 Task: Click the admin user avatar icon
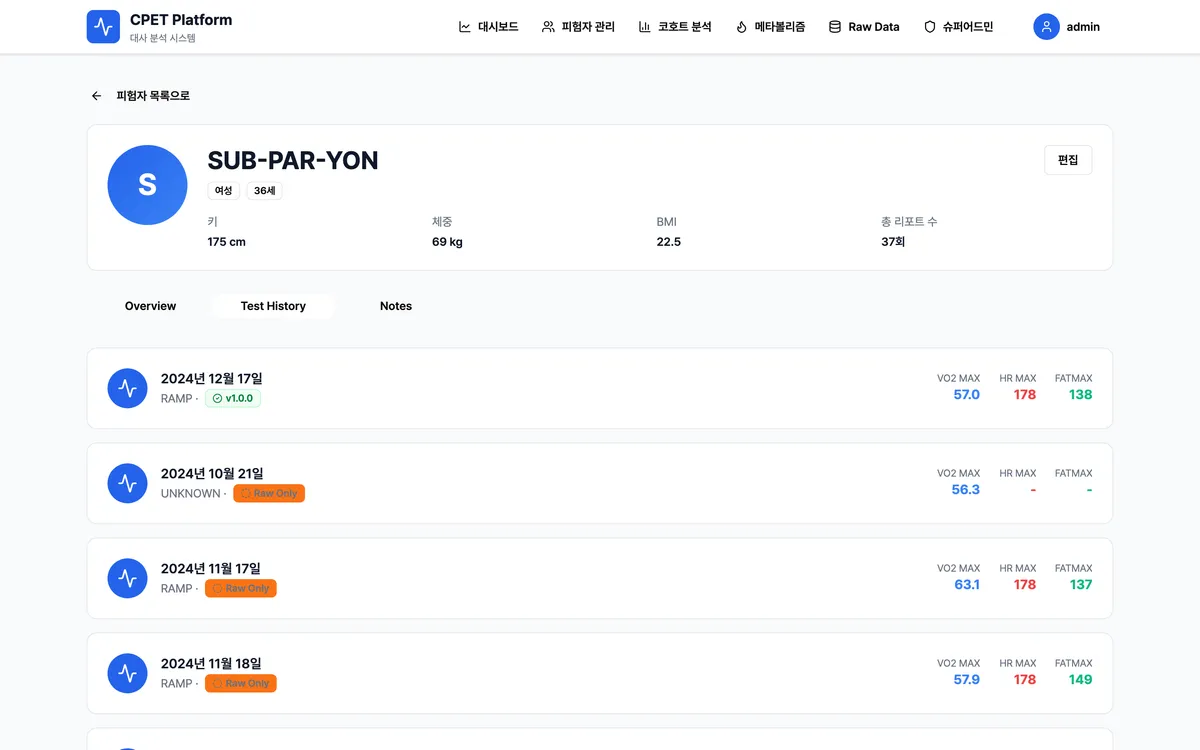coord(1046,27)
